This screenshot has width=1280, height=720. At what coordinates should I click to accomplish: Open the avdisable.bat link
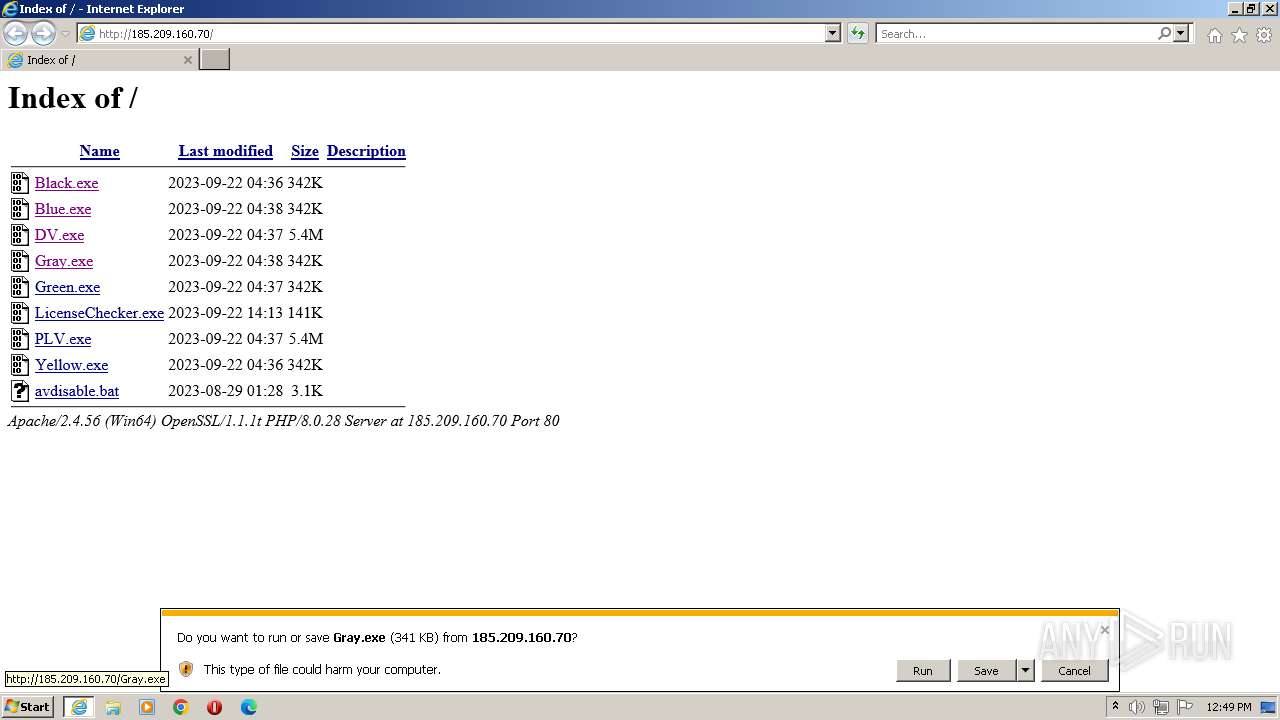[x=77, y=391]
